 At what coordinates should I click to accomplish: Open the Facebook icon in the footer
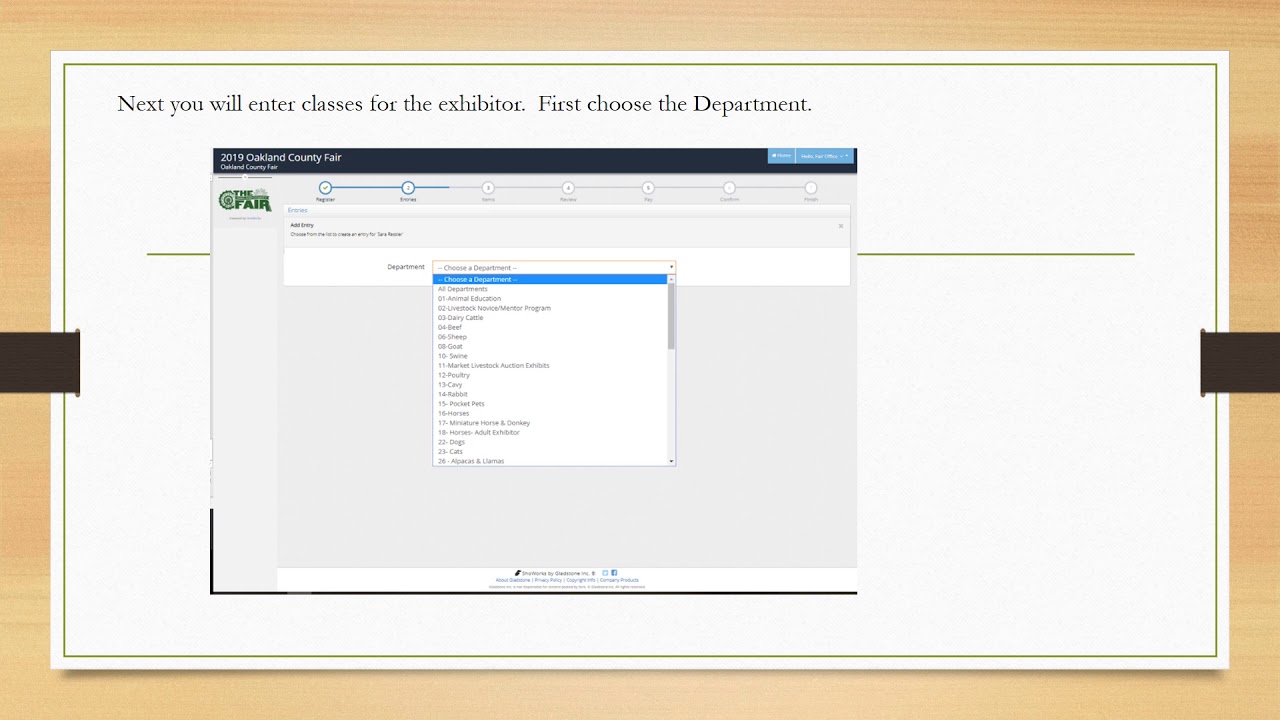pos(614,573)
